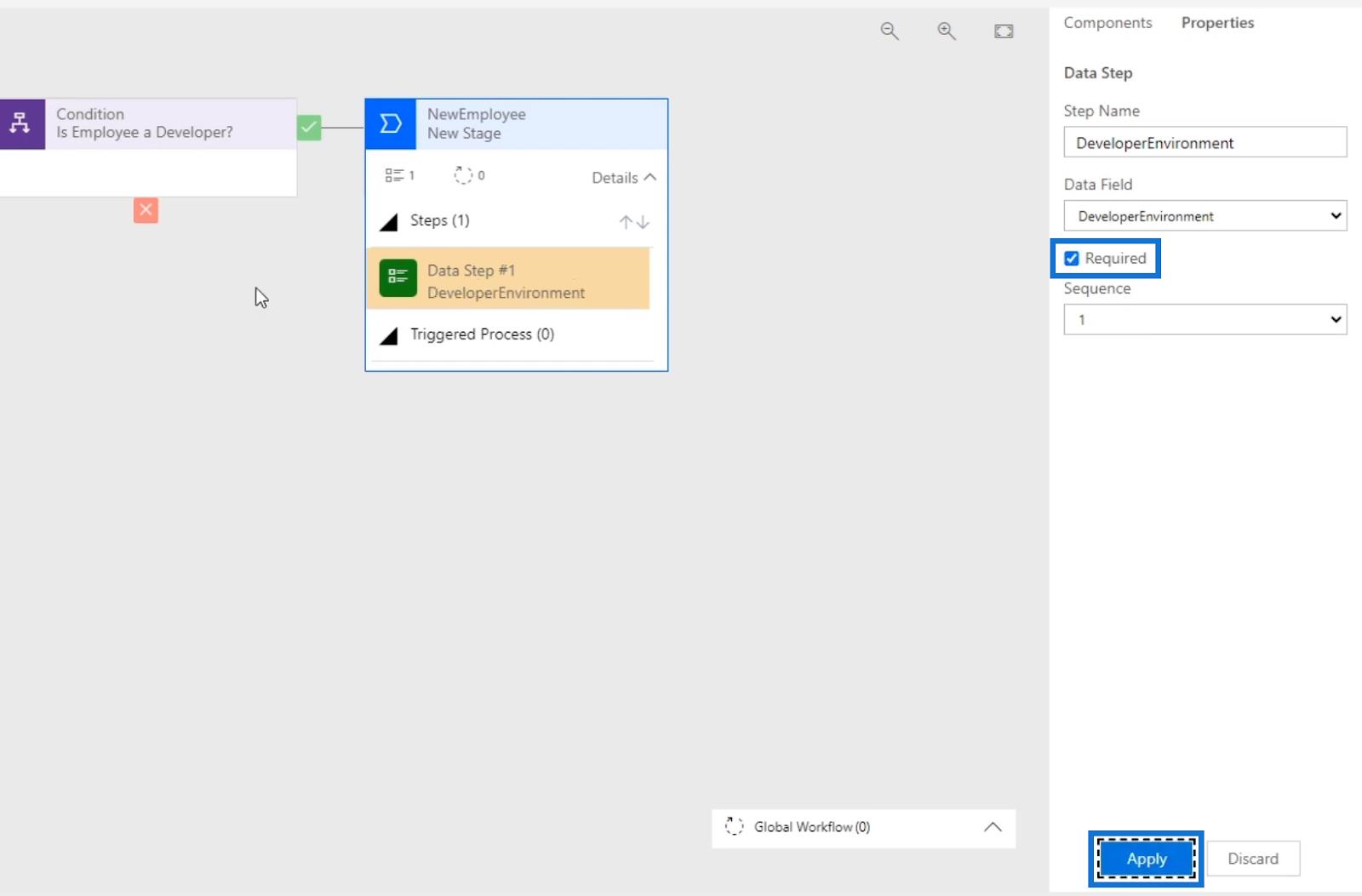Viewport: 1362px width, 896px height.
Task: Select the Data Step #1 DeveloperEnvironment row
Action: [509, 278]
